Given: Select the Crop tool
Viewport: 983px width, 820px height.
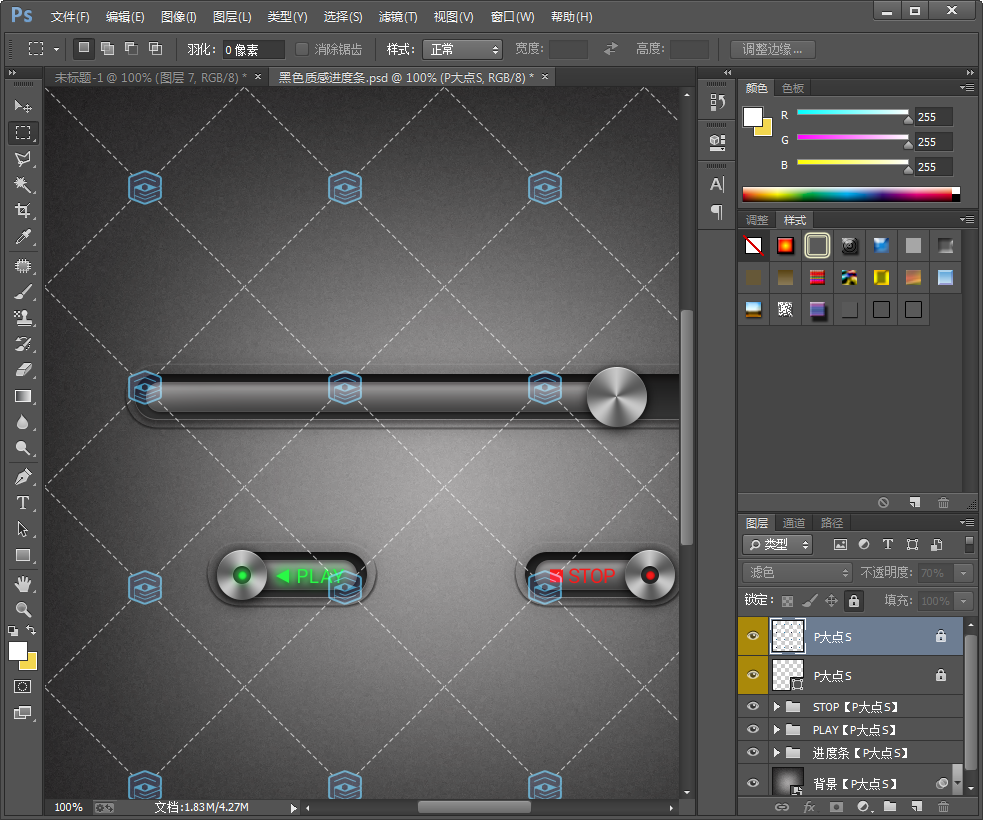Looking at the screenshot, I should tap(23, 211).
